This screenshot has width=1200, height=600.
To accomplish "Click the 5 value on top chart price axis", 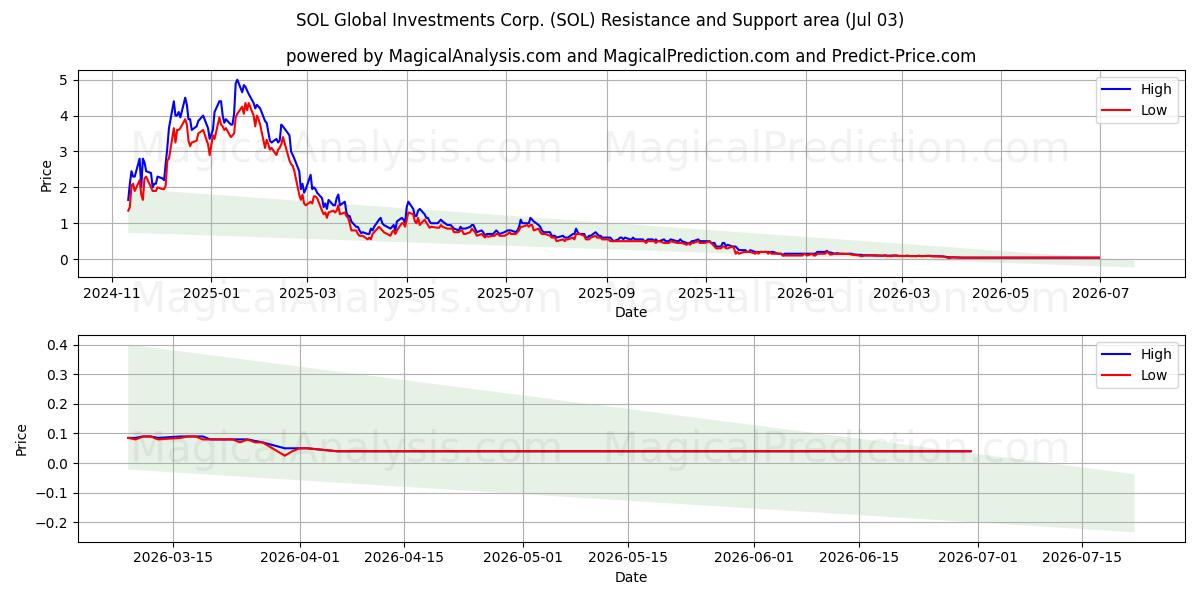I will 63,80.
